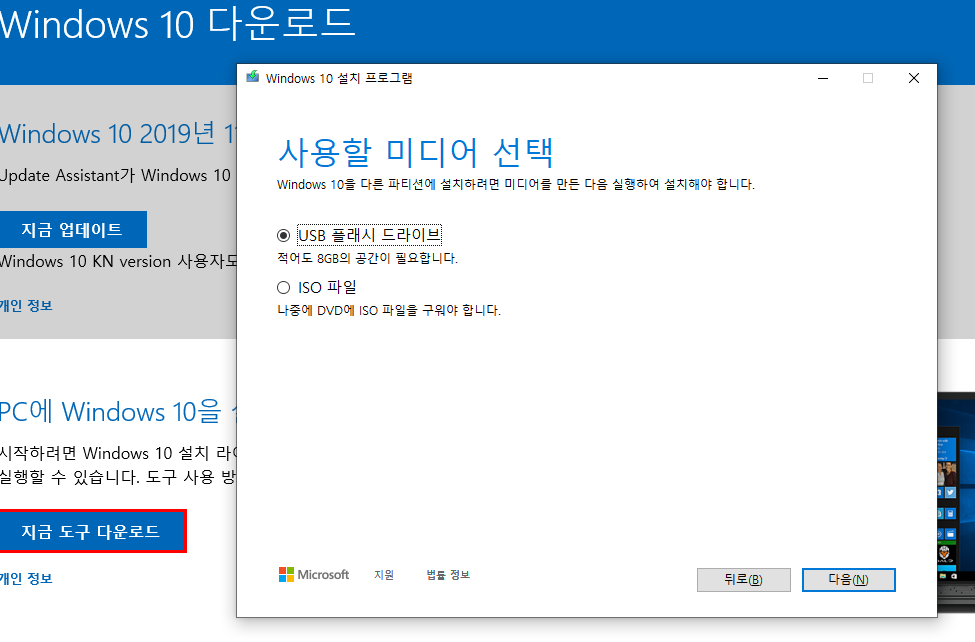Click the 다음(N) button

coord(848,580)
